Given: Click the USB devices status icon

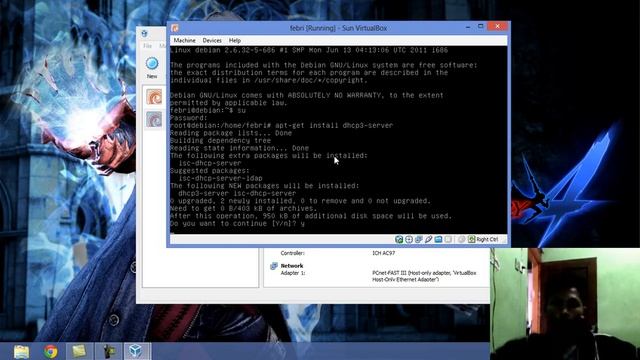Looking at the screenshot, I should [428, 240].
